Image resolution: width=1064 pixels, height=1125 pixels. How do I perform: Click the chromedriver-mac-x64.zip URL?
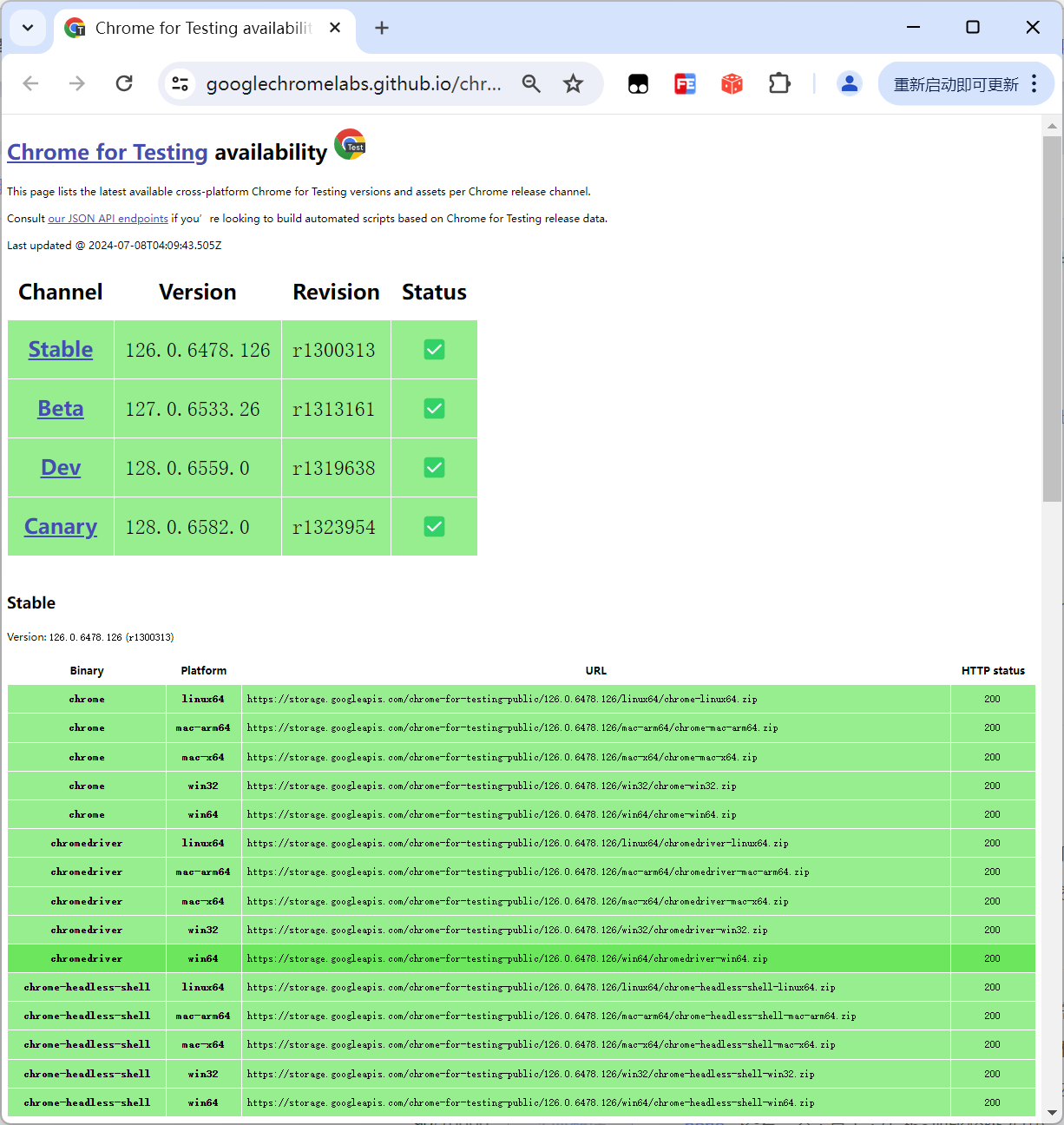pos(517,901)
